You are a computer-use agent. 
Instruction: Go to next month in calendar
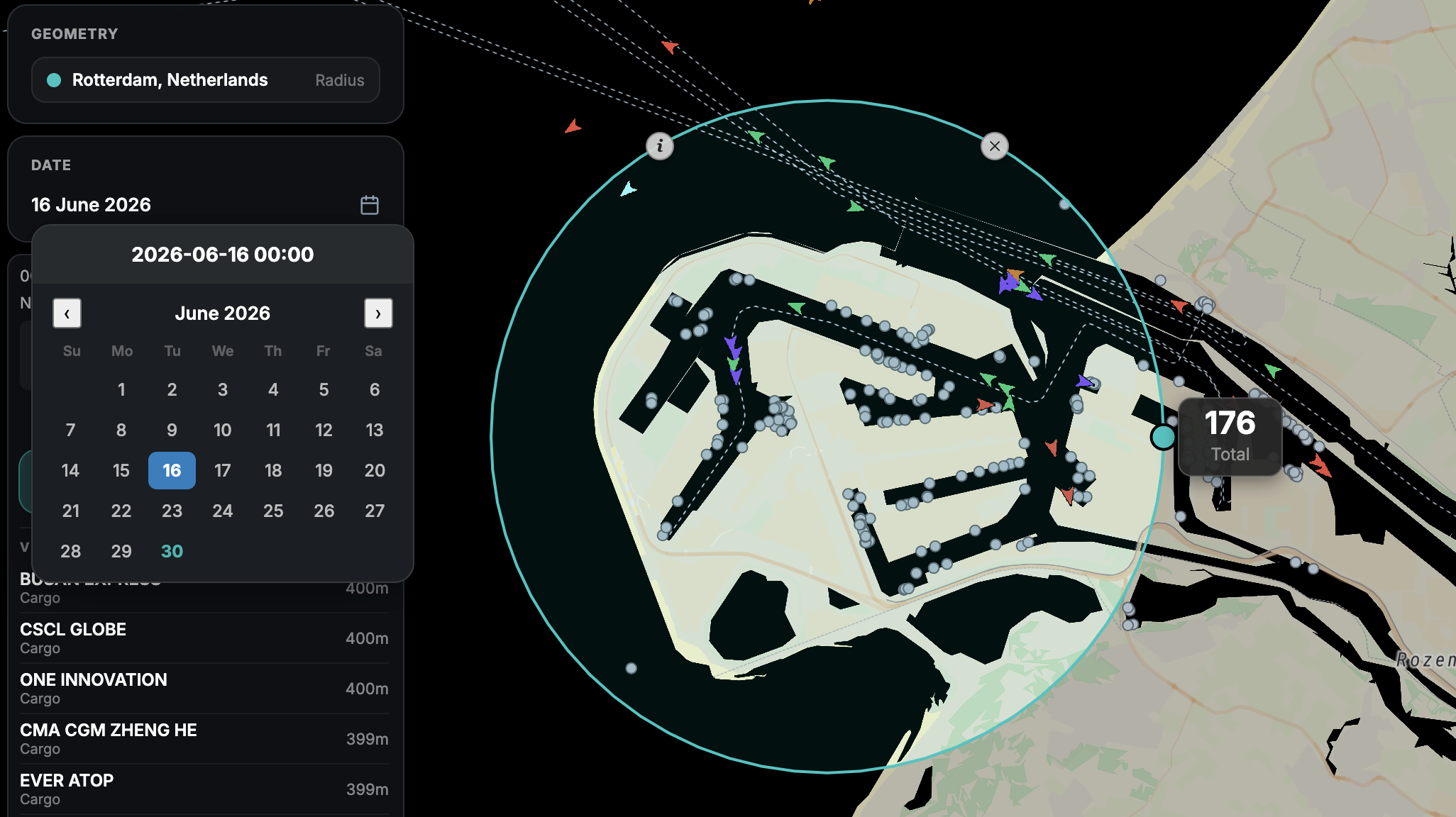click(378, 313)
